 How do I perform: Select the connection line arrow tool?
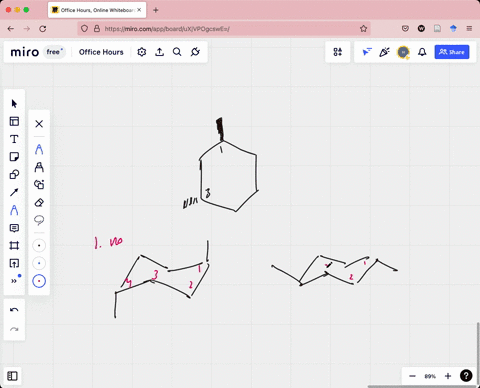[14, 192]
